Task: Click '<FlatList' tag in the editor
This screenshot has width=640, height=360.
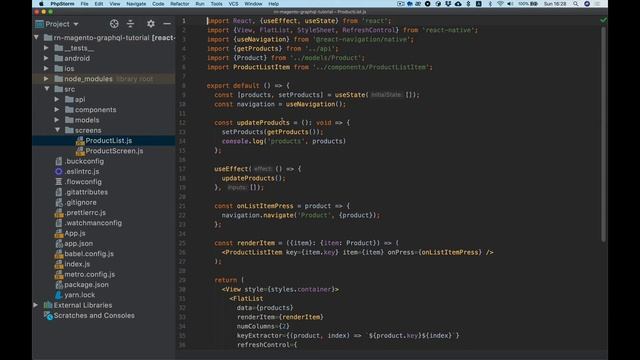Action: coord(246,298)
